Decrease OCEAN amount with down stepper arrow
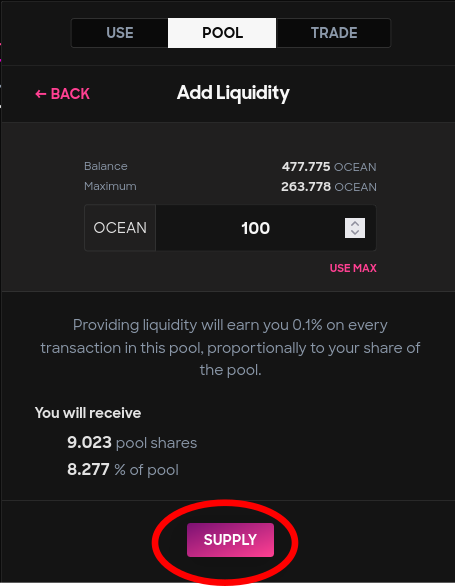 click(x=355, y=233)
